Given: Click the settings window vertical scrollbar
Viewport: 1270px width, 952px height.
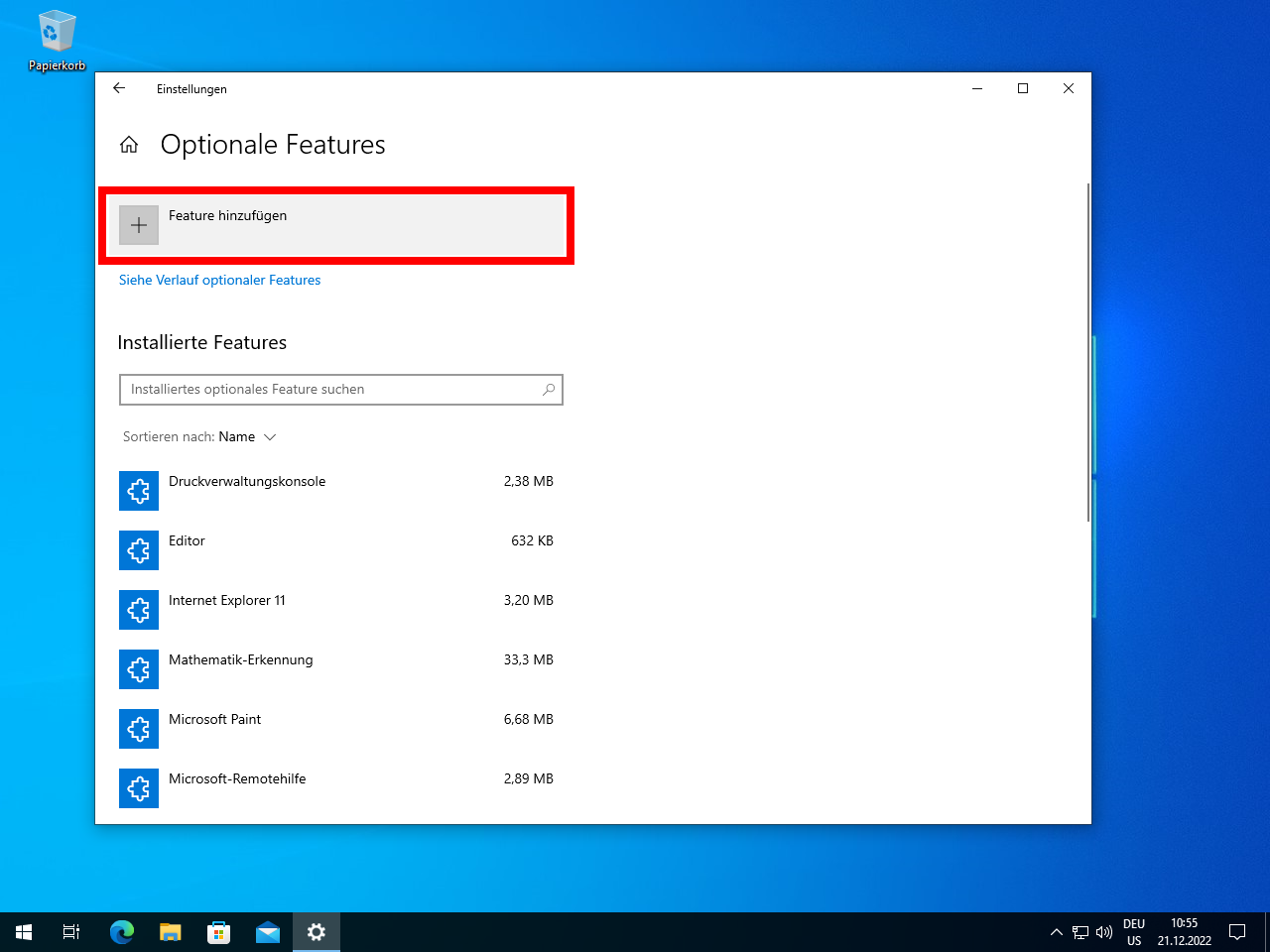Looking at the screenshot, I should tap(1088, 352).
